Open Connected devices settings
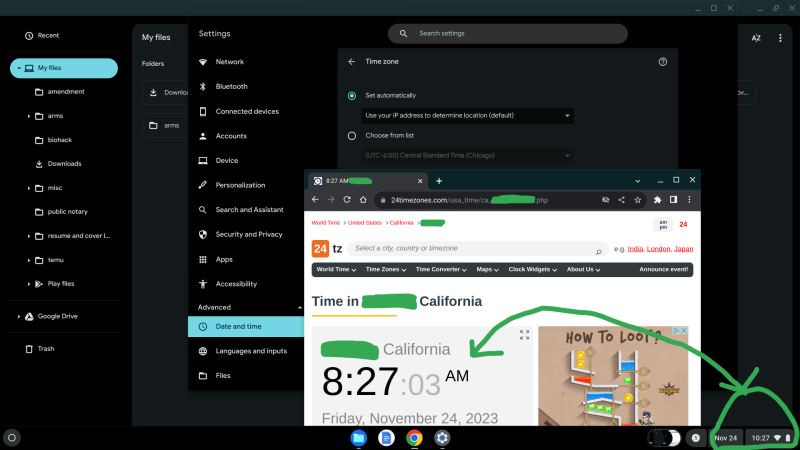Image resolution: width=800 pixels, height=450 pixels. pos(247,111)
